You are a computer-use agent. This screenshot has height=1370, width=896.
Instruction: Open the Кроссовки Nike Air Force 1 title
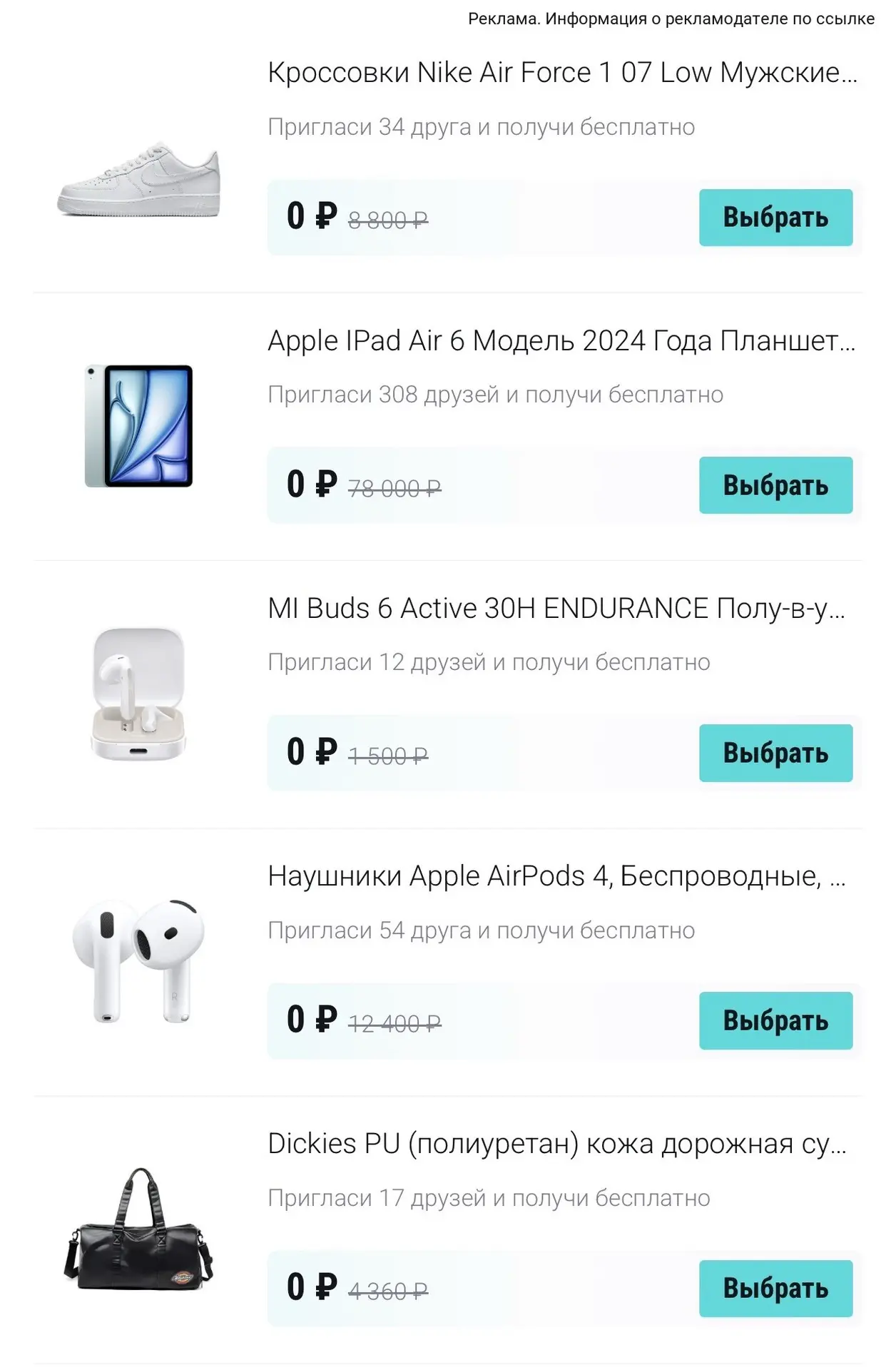(x=562, y=73)
